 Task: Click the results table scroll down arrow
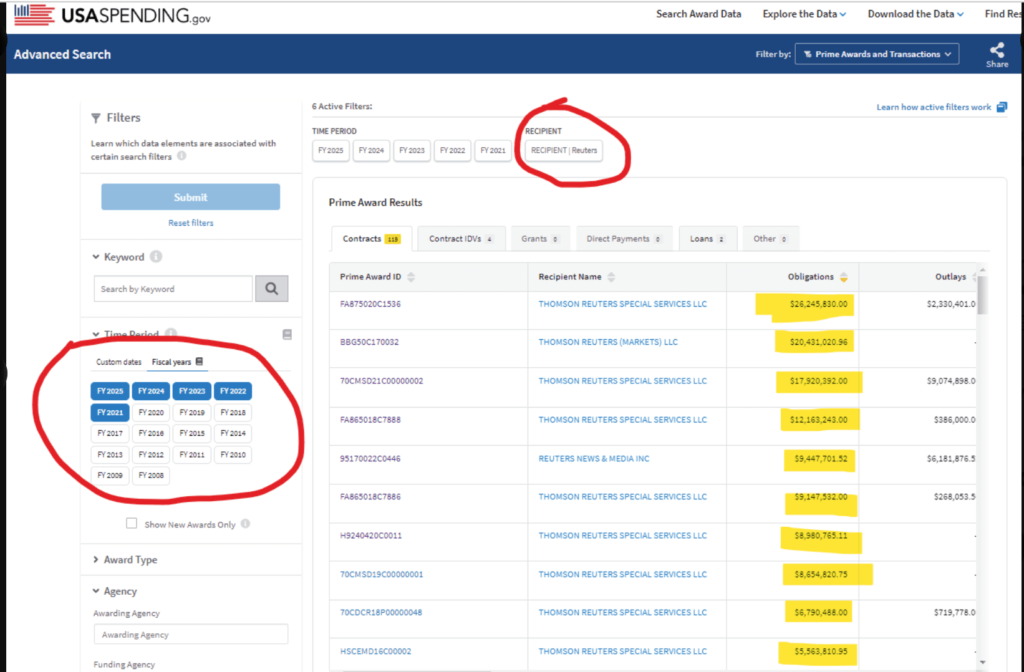tap(983, 662)
